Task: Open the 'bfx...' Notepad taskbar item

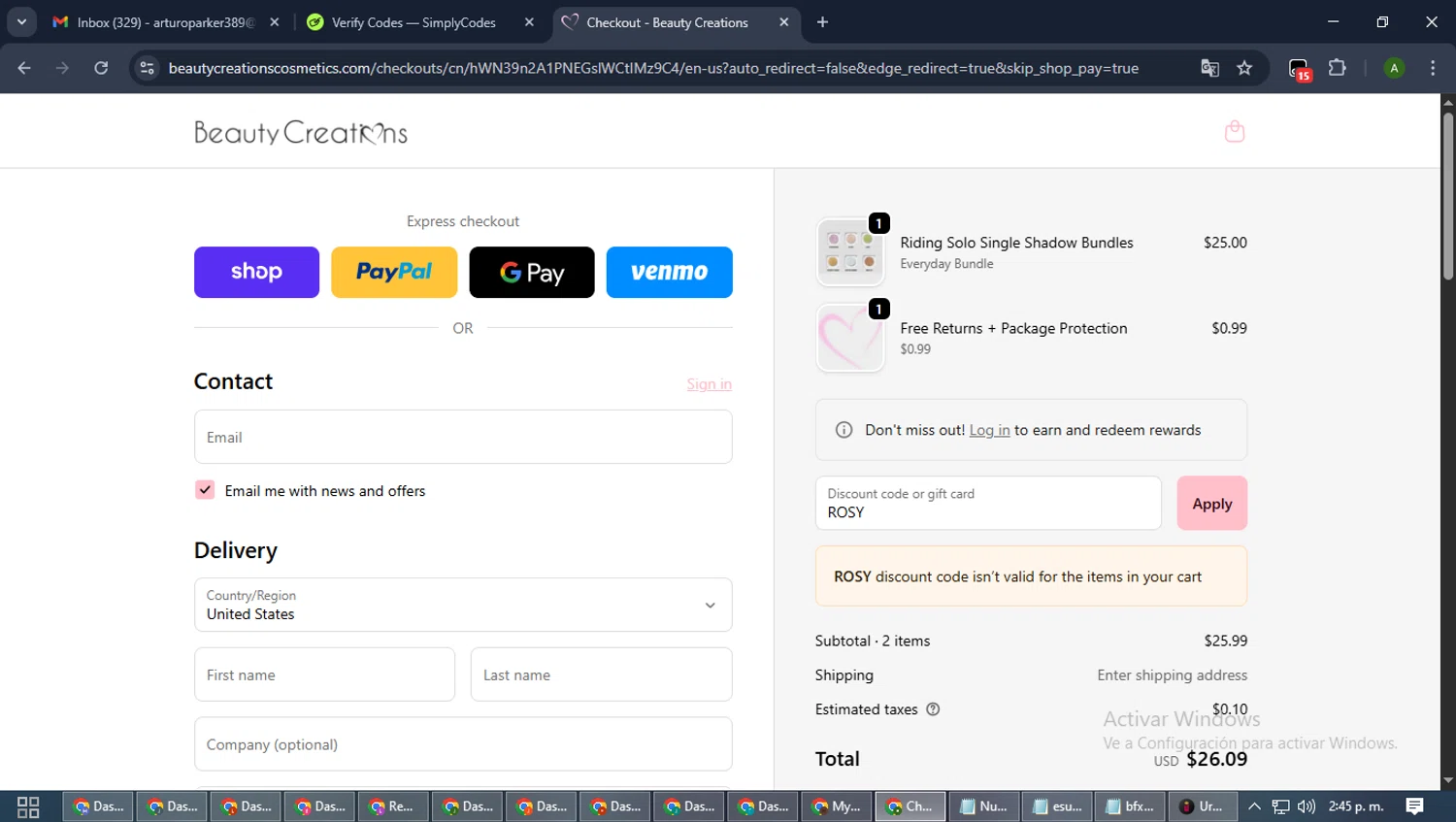Action: tap(1130, 806)
